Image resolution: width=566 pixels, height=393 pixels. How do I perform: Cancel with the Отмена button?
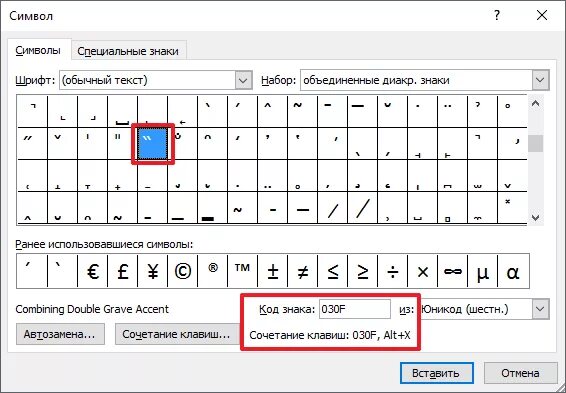[x=521, y=373]
